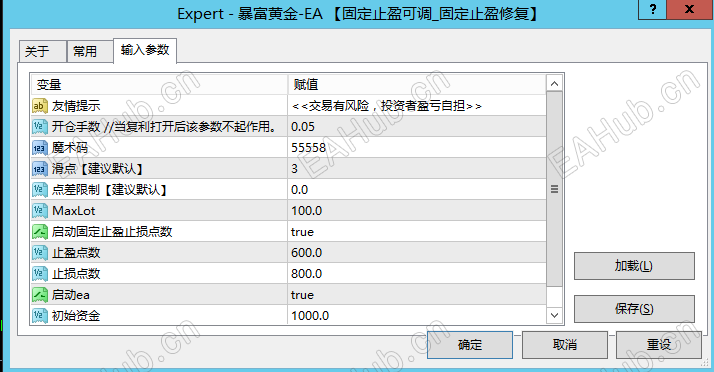Select the 友情提示 variable name
This screenshot has width=714, height=372.
pos(76,106)
